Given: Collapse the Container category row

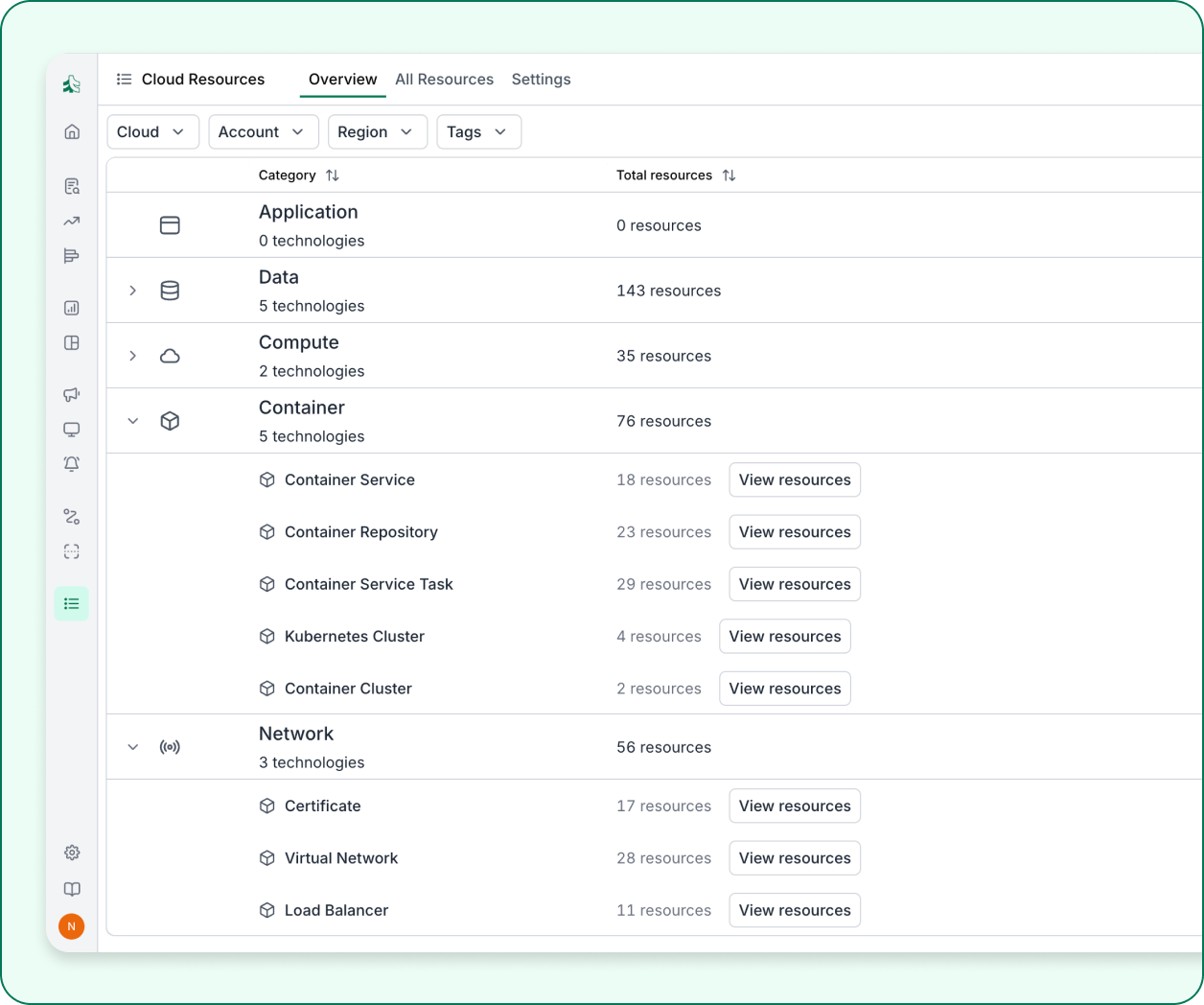Looking at the screenshot, I should coord(133,421).
